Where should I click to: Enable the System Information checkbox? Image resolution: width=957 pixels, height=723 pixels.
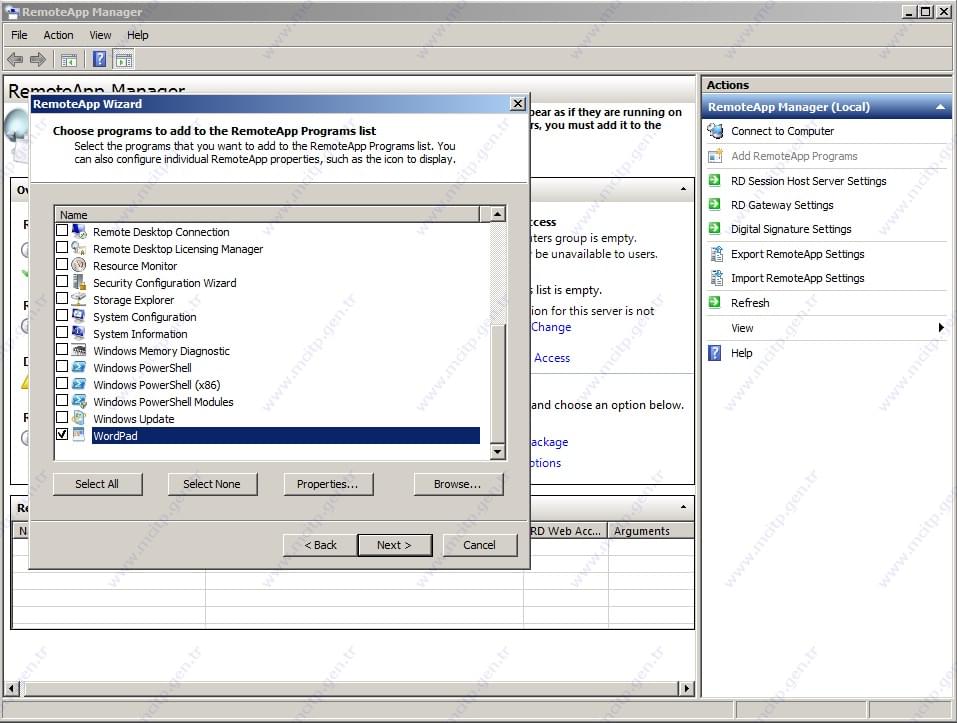click(62, 333)
